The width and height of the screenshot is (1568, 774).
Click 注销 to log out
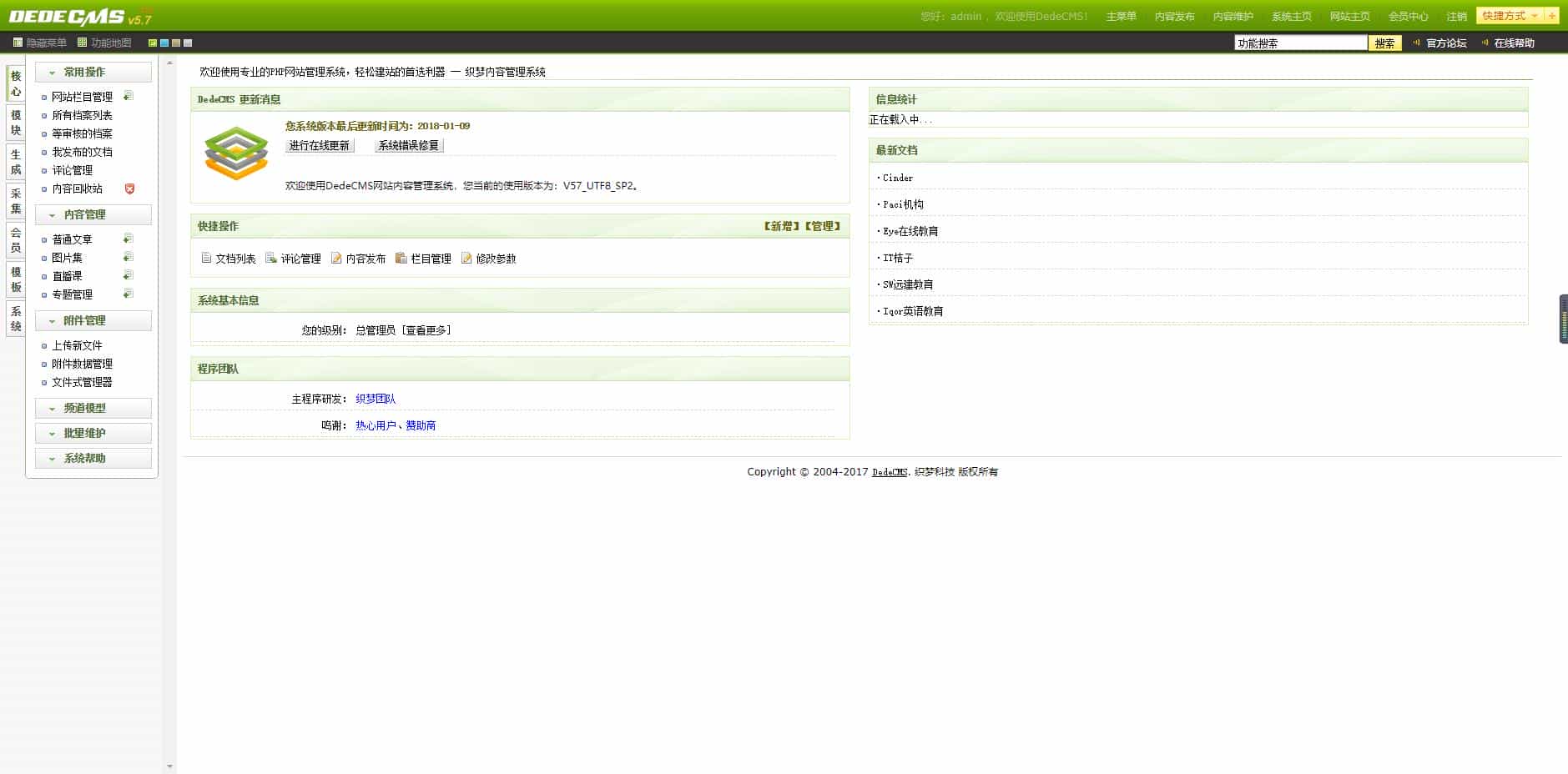pyautogui.click(x=1456, y=17)
